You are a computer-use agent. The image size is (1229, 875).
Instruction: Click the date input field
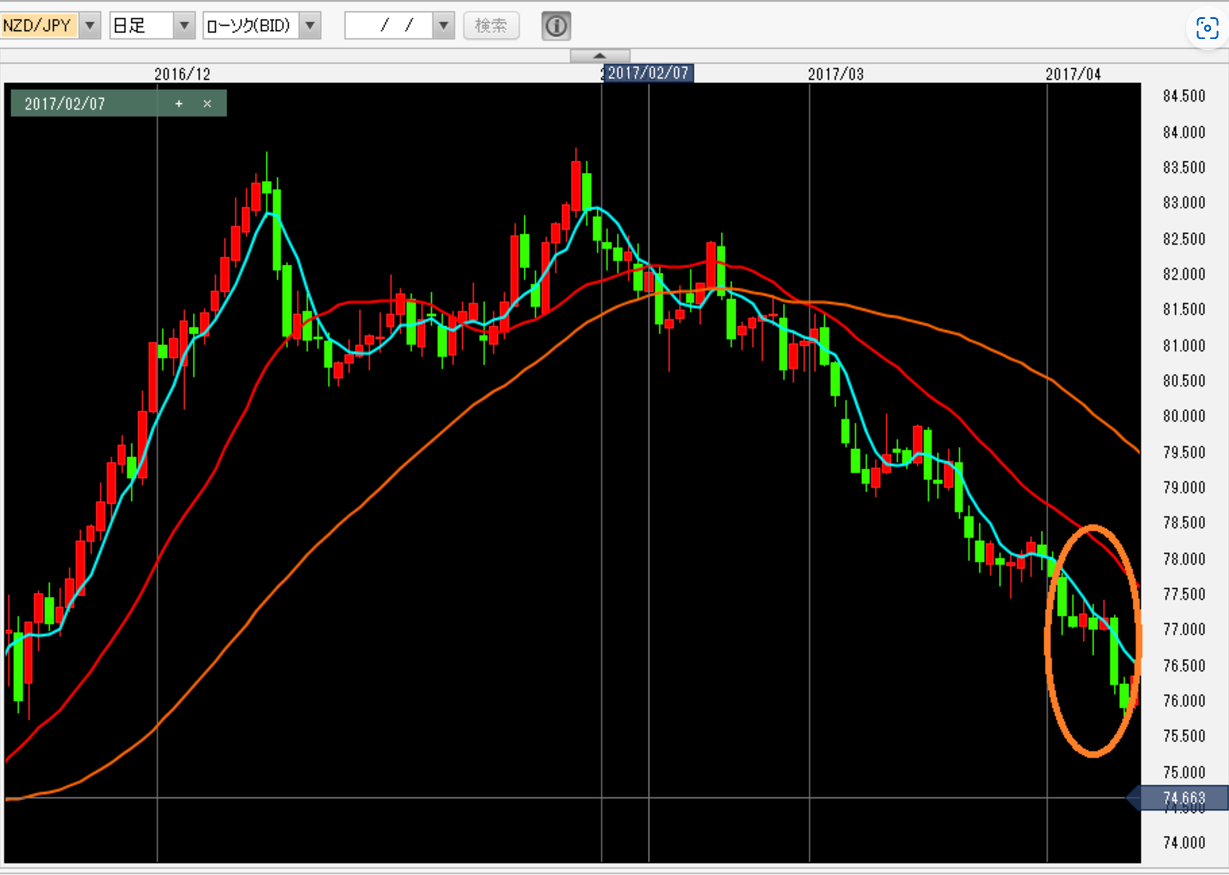click(389, 26)
